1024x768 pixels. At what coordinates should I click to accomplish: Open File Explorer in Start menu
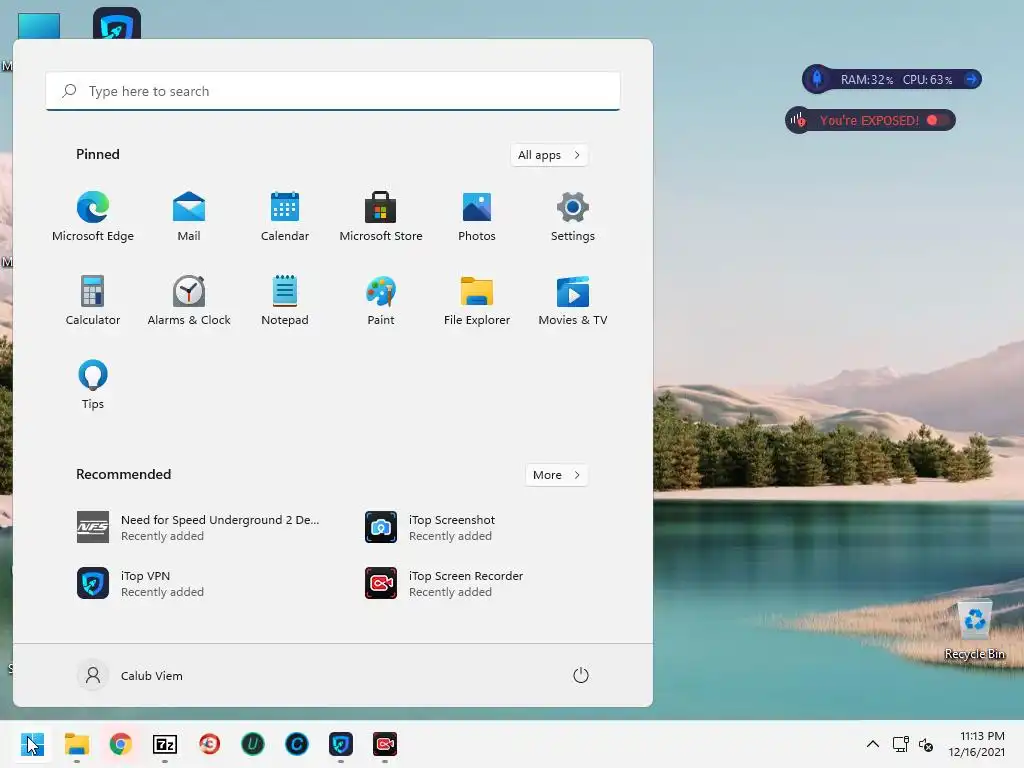pyautogui.click(x=477, y=300)
